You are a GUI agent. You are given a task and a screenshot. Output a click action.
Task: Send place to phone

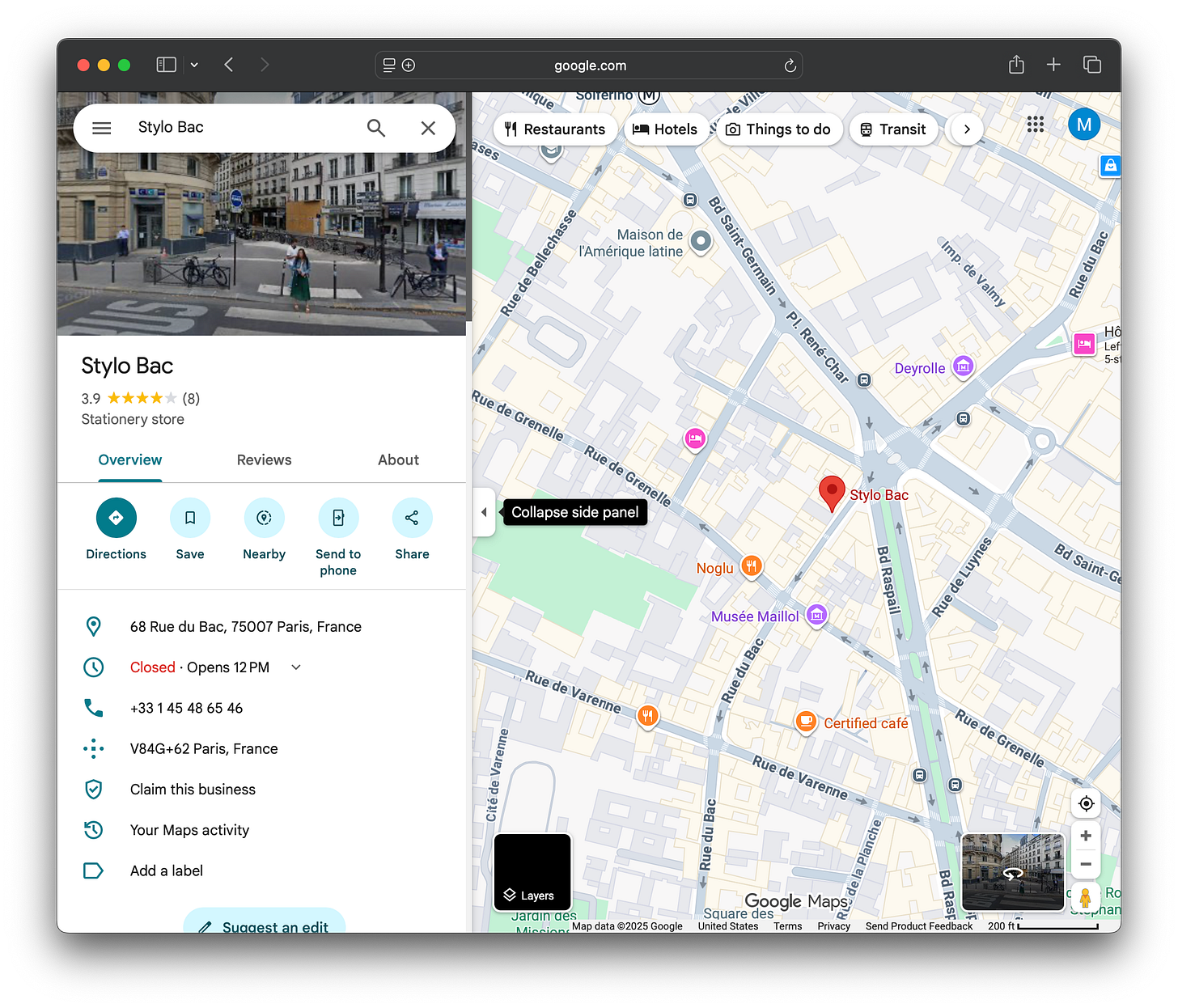(x=338, y=538)
